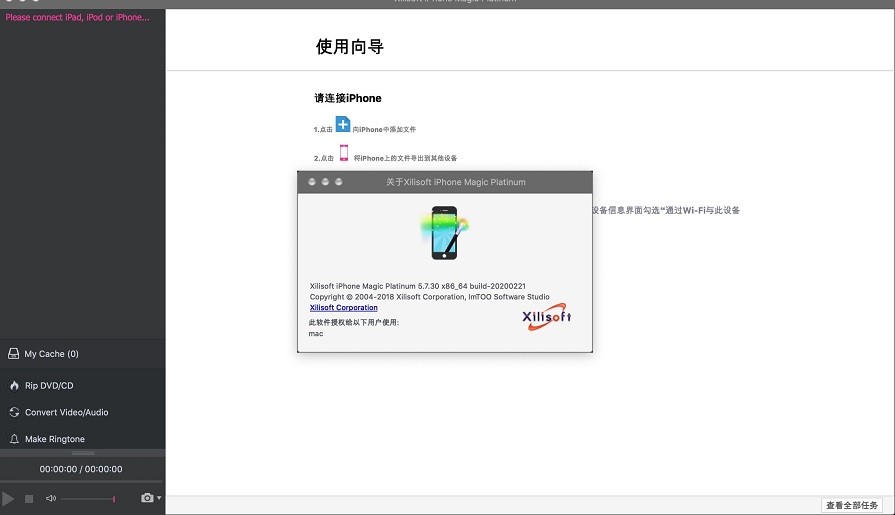Viewport: 895px width, 515px height.
Task: Click the About dialog title 关于Xilisoft iPhone Magic Platinum
Action: pyautogui.click(x=455, y=182)
